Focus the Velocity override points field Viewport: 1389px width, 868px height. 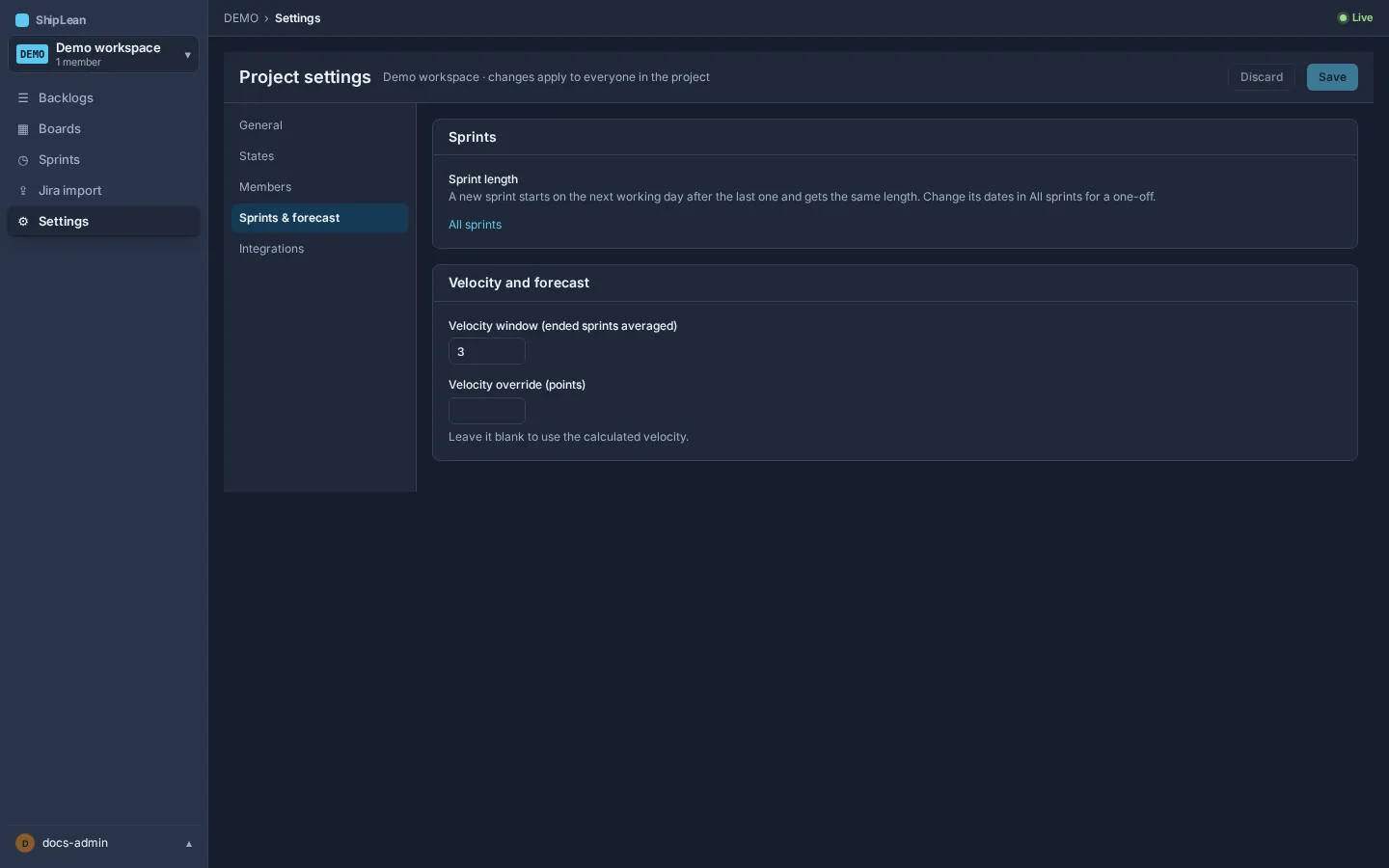pos(487,411)
